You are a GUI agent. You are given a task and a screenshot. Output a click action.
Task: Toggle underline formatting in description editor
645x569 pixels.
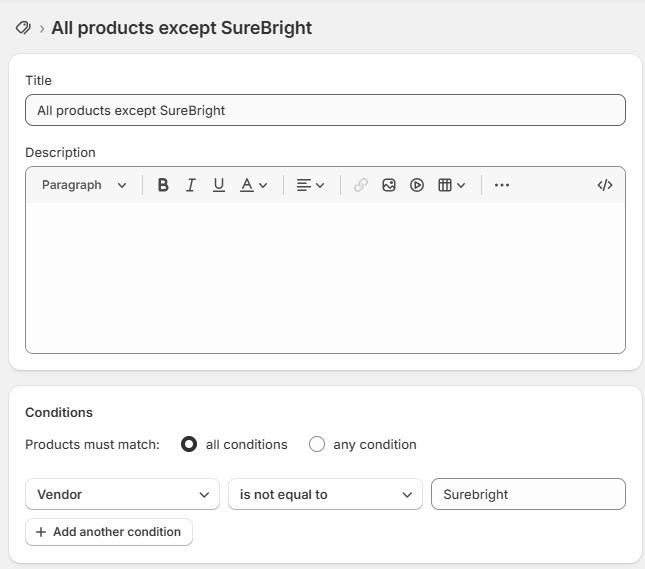pos(219,185)
